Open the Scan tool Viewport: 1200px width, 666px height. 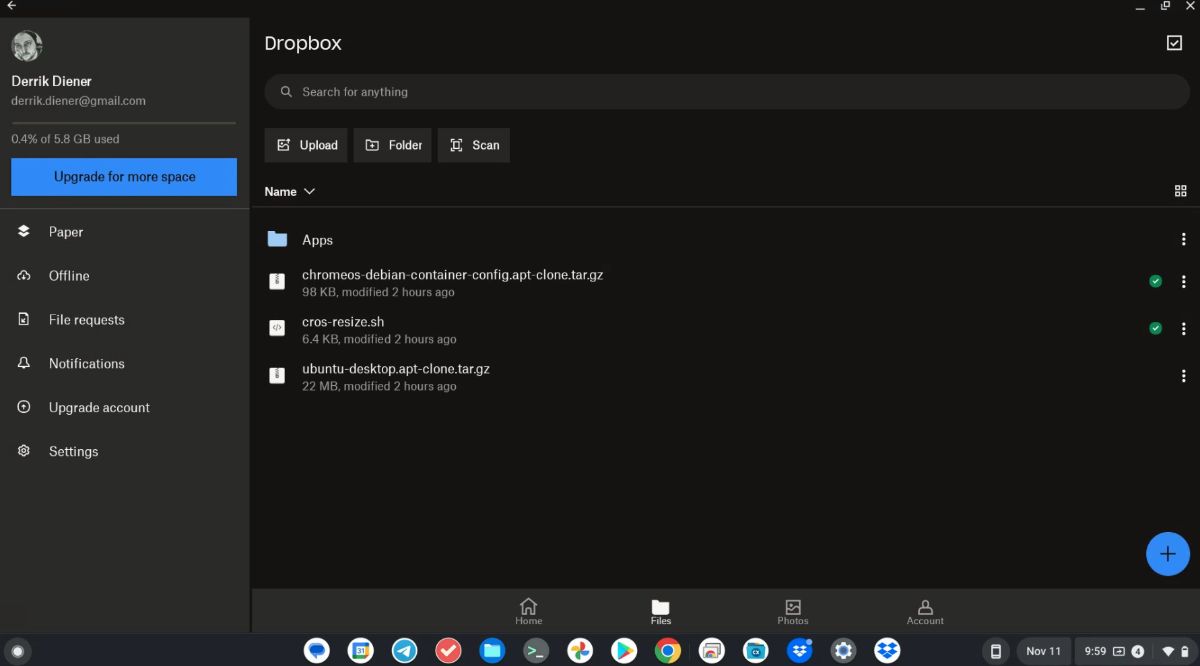click(473, 144)
